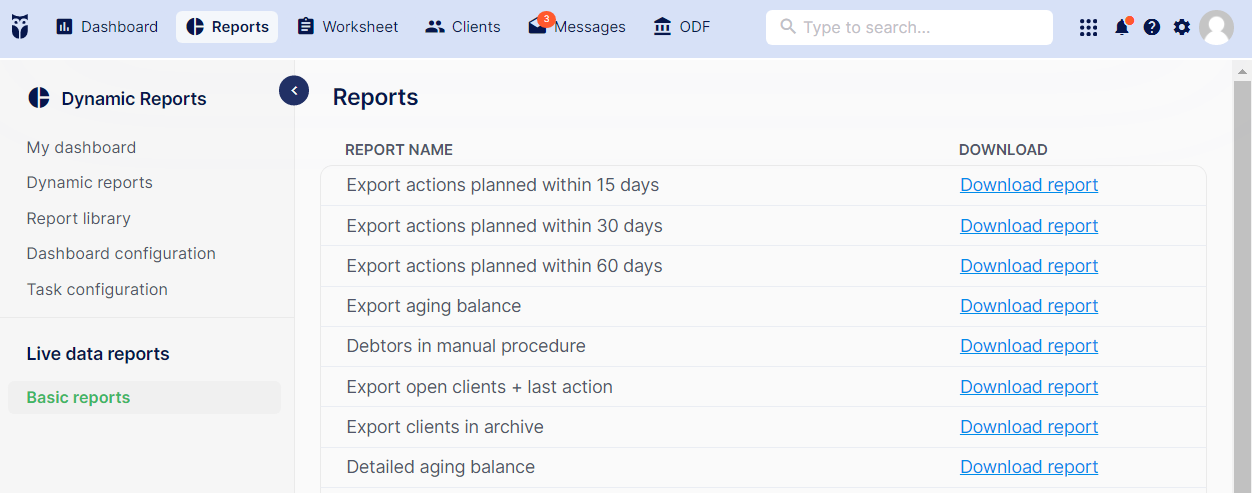Download Debtors in manual procedure report
The height and width of the screenshot is (493, 1252).
pyautogui.click(x=1029, y=346)
